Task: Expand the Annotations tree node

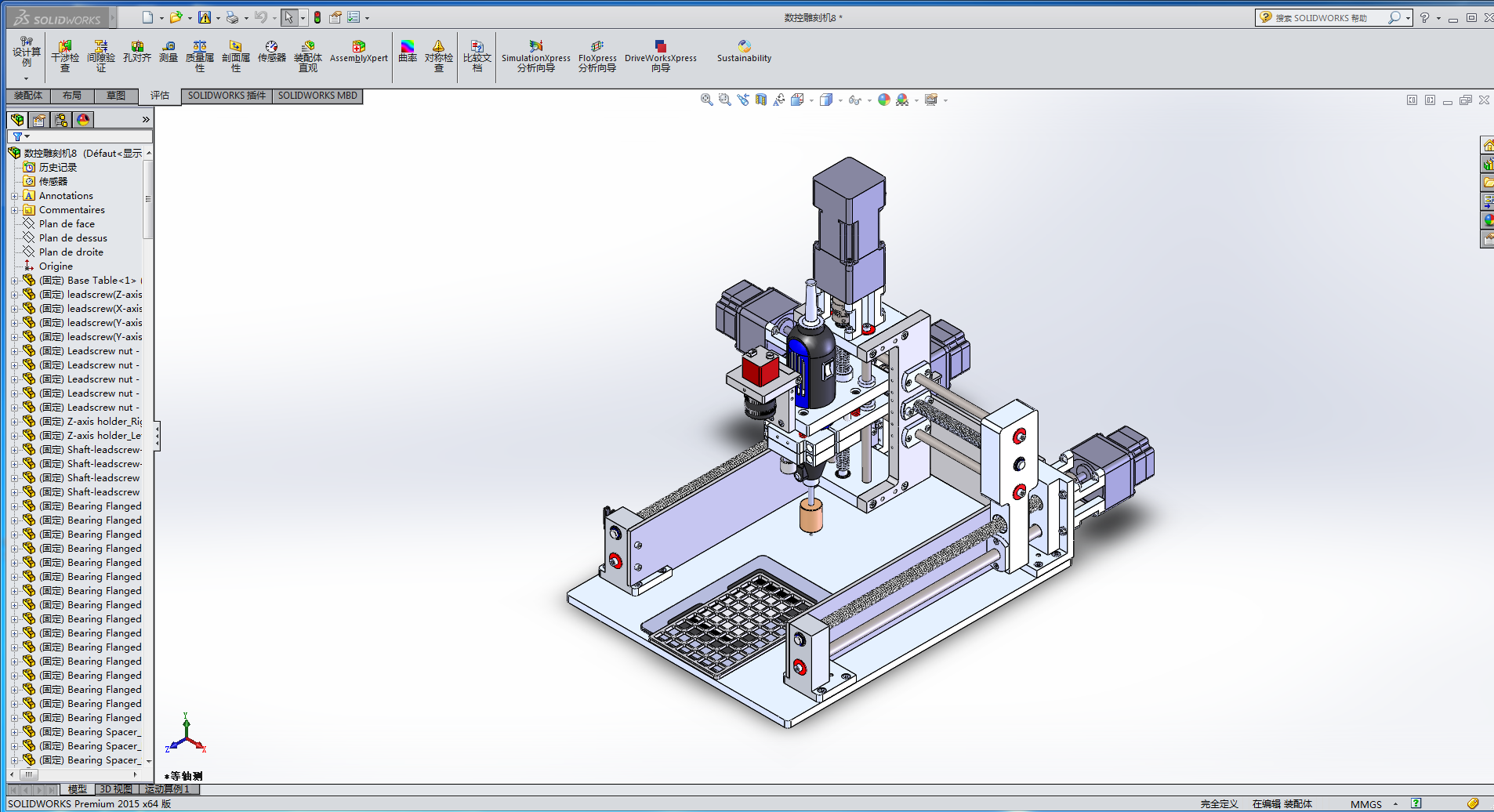Action: [14, 196]
